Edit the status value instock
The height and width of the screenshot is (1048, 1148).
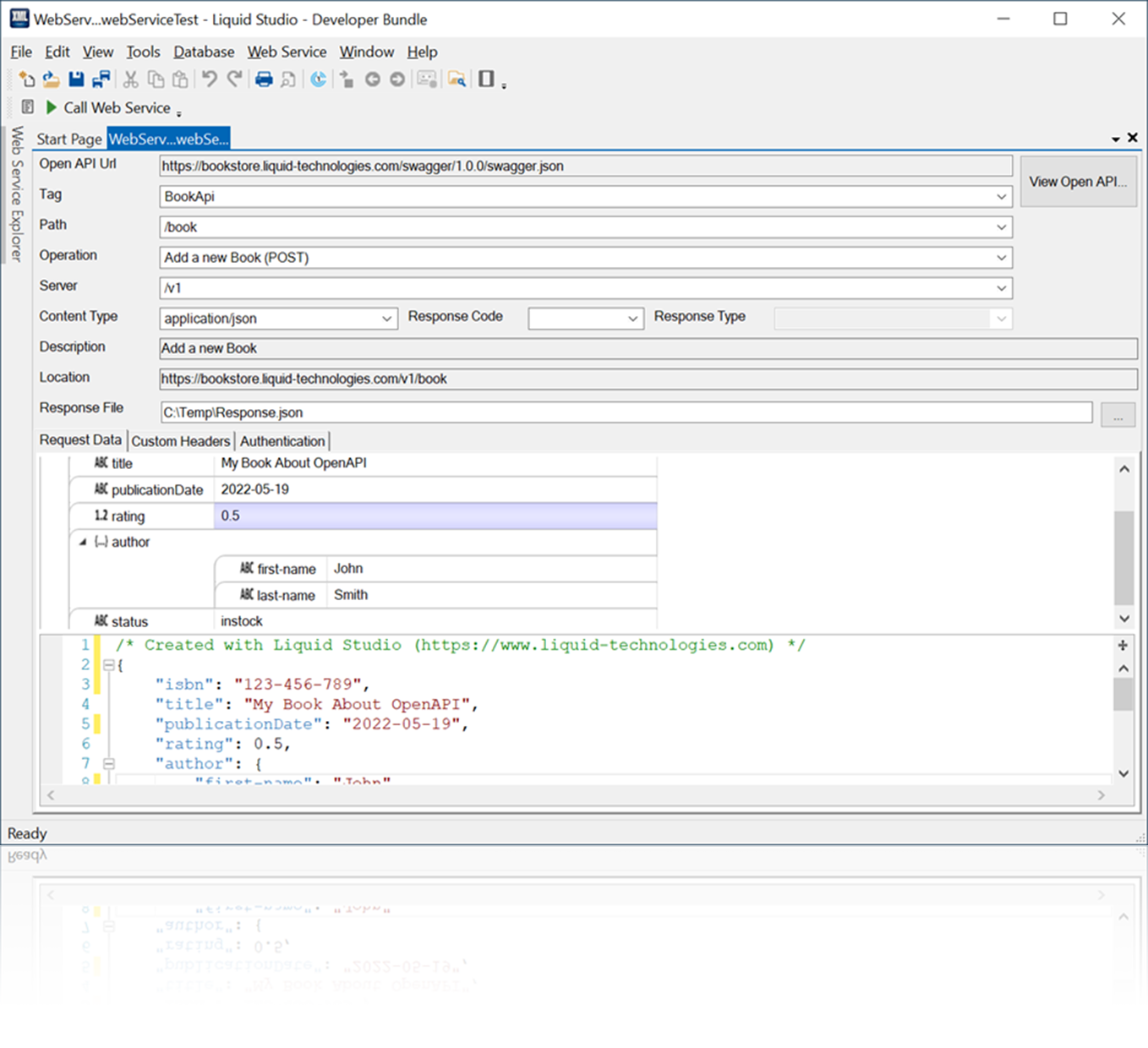[x=435, y=621]
